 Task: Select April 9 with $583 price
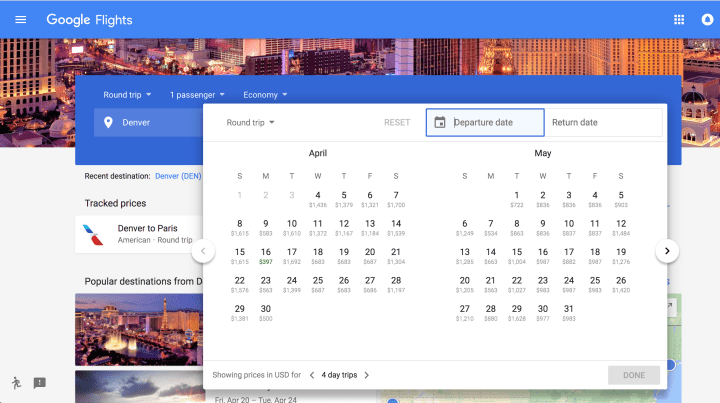266,228
